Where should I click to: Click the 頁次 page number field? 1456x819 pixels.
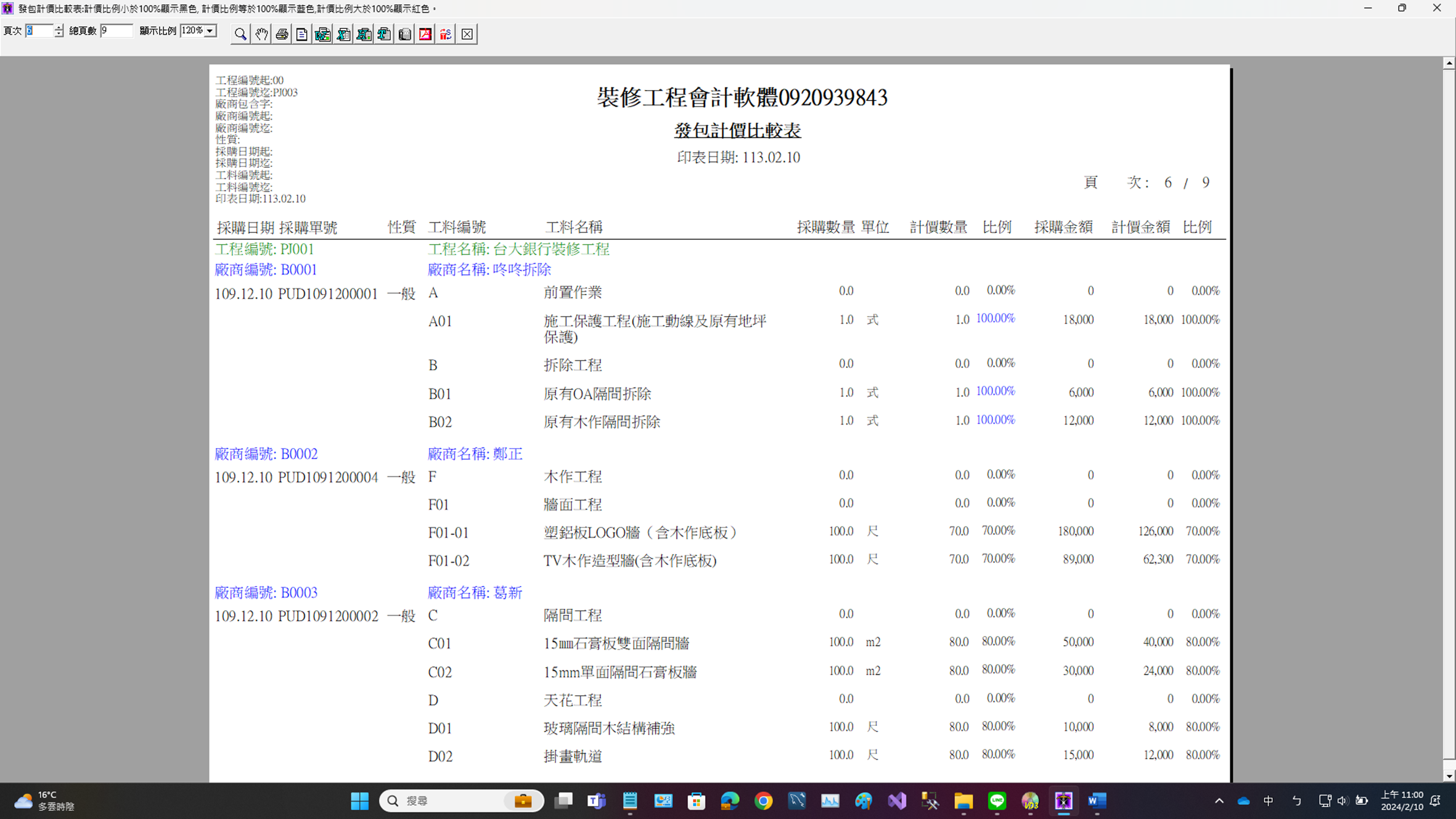pyautogui.click(x=39, y=31)
